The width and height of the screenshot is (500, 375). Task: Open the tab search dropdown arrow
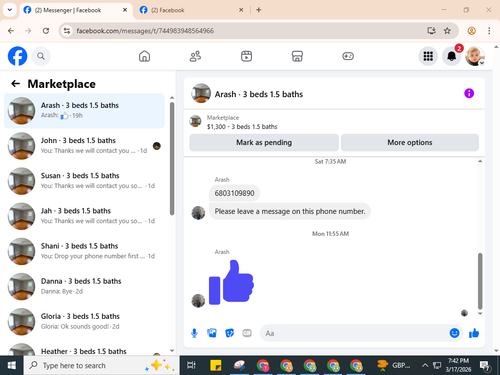[10, 10]
